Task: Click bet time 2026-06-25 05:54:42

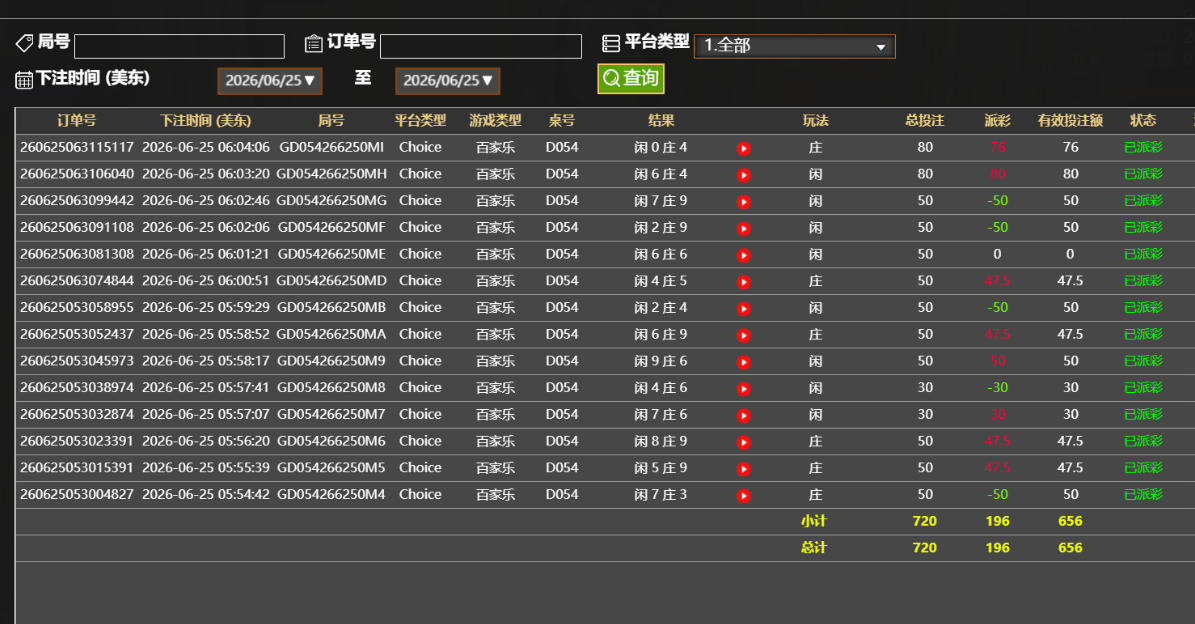Action: (206, 494)
